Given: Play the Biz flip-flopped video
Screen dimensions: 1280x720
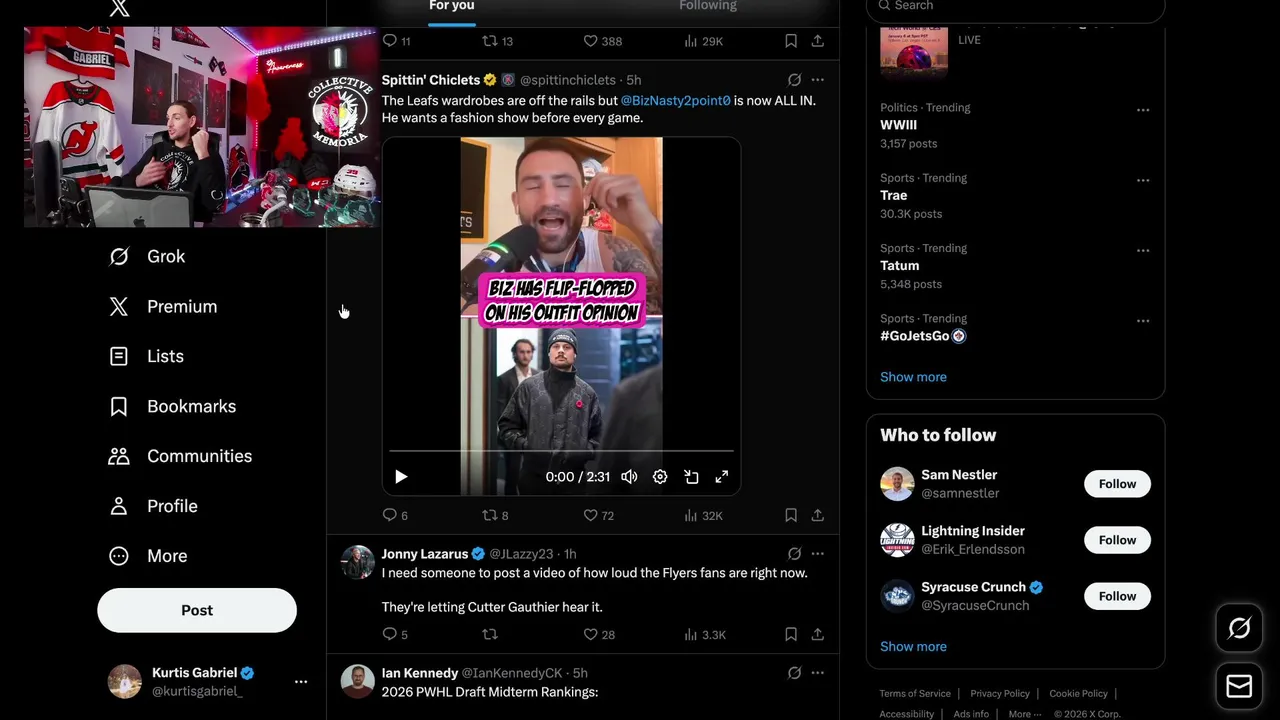Looking at the screenshot, I should click(x=401, y=477).
